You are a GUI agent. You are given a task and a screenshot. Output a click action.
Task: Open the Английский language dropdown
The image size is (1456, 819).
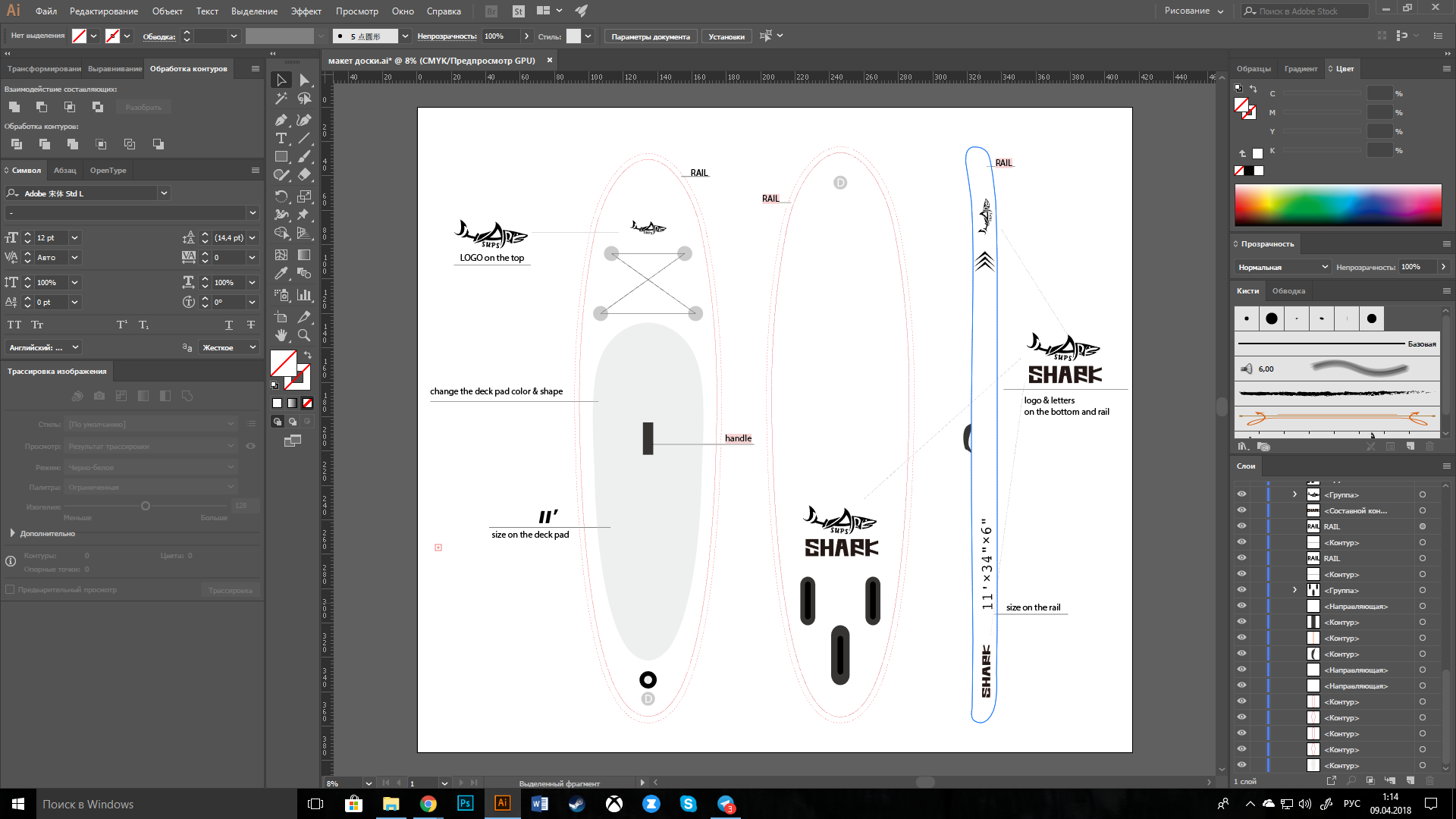75,347
